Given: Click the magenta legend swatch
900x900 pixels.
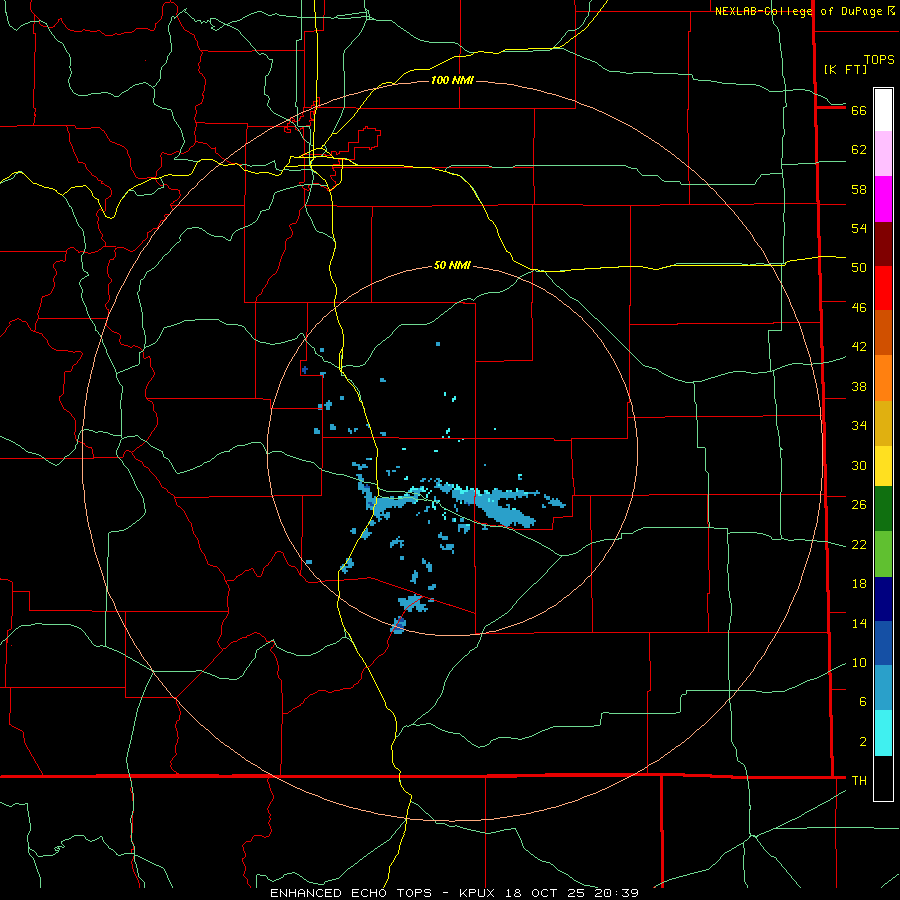Looking at the screenshot, I should pos(883,199).
